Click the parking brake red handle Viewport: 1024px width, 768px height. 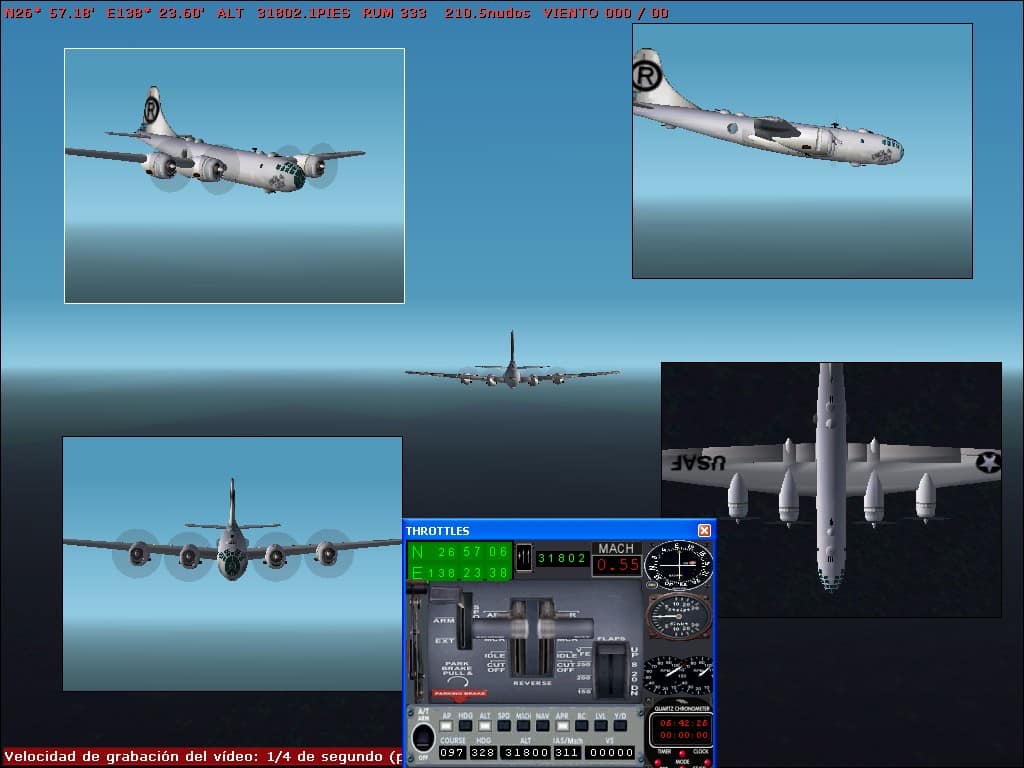(x=459, y=693)
